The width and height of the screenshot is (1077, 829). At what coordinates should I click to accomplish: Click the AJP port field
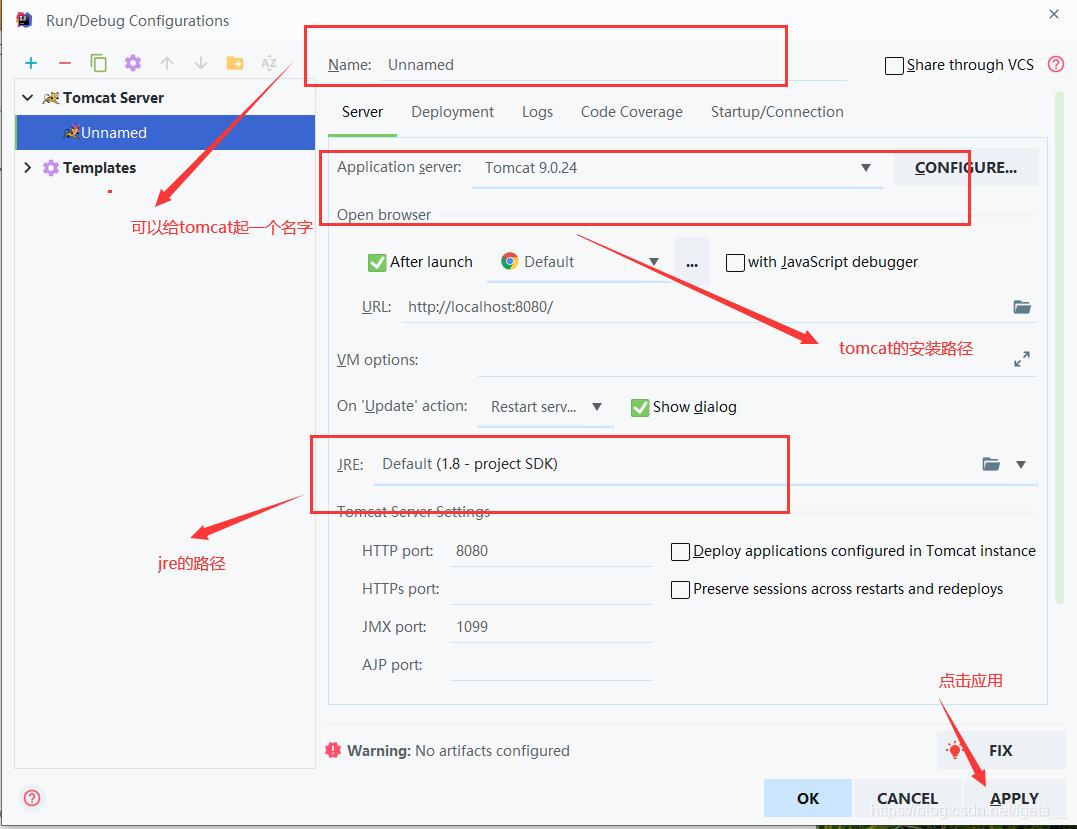click(x=551, y=665)
